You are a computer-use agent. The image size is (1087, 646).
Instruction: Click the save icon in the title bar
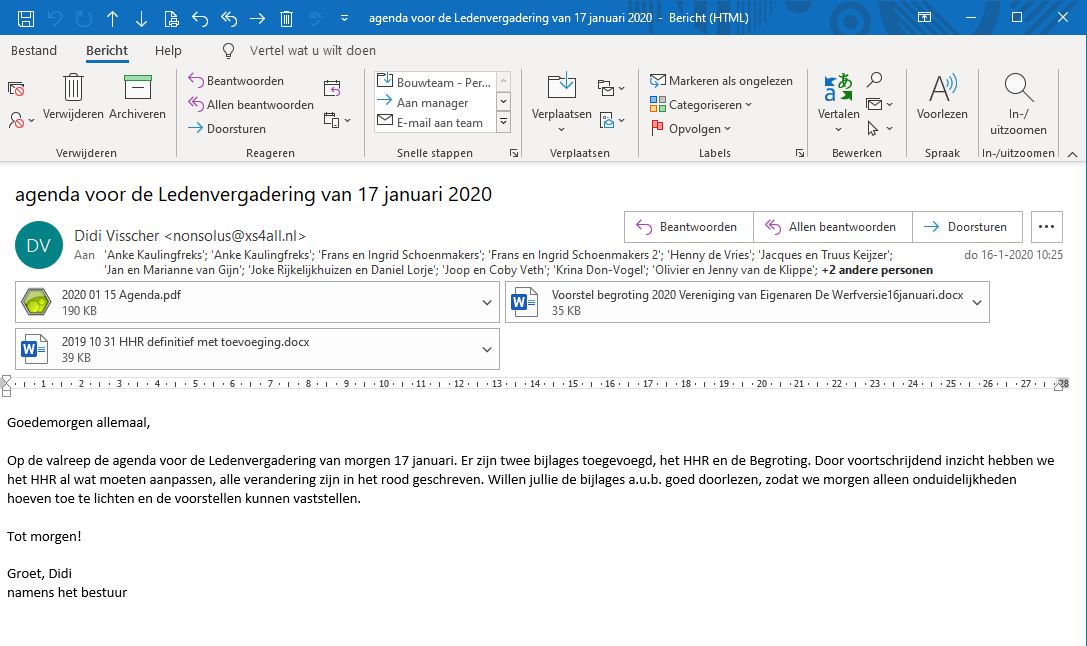pyautogui.click(x=26, y=18)
